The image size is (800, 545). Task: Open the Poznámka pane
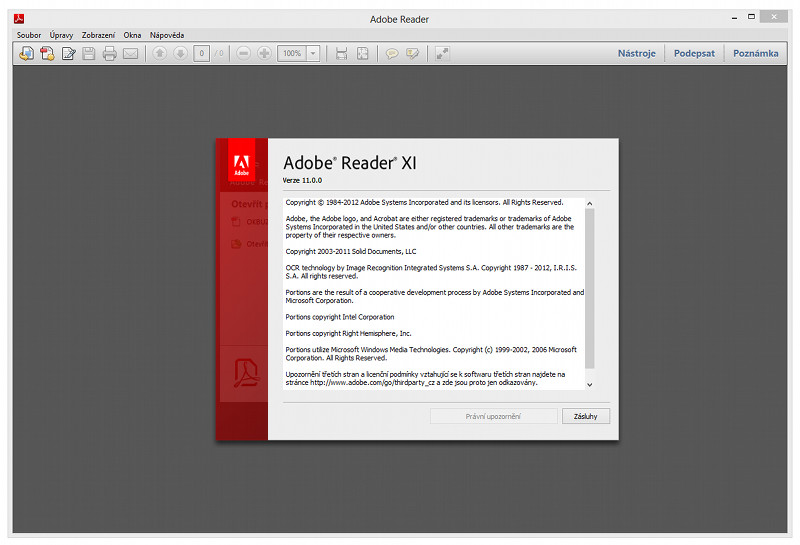pos(756,53)
